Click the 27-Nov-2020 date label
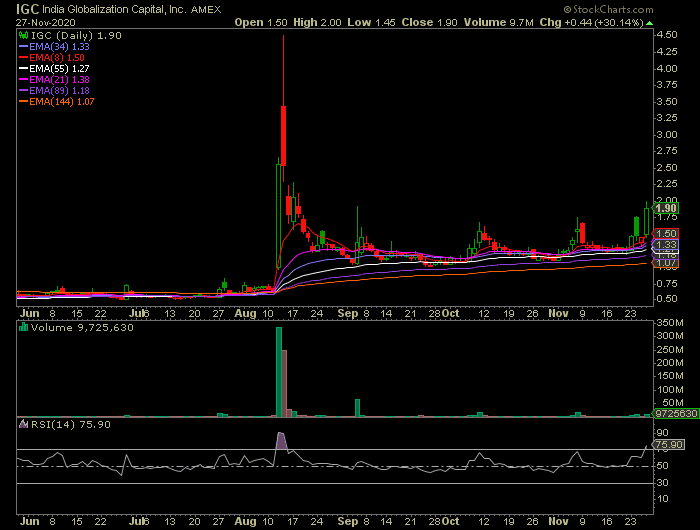This screenshot has height=530, width=700. 46,22
